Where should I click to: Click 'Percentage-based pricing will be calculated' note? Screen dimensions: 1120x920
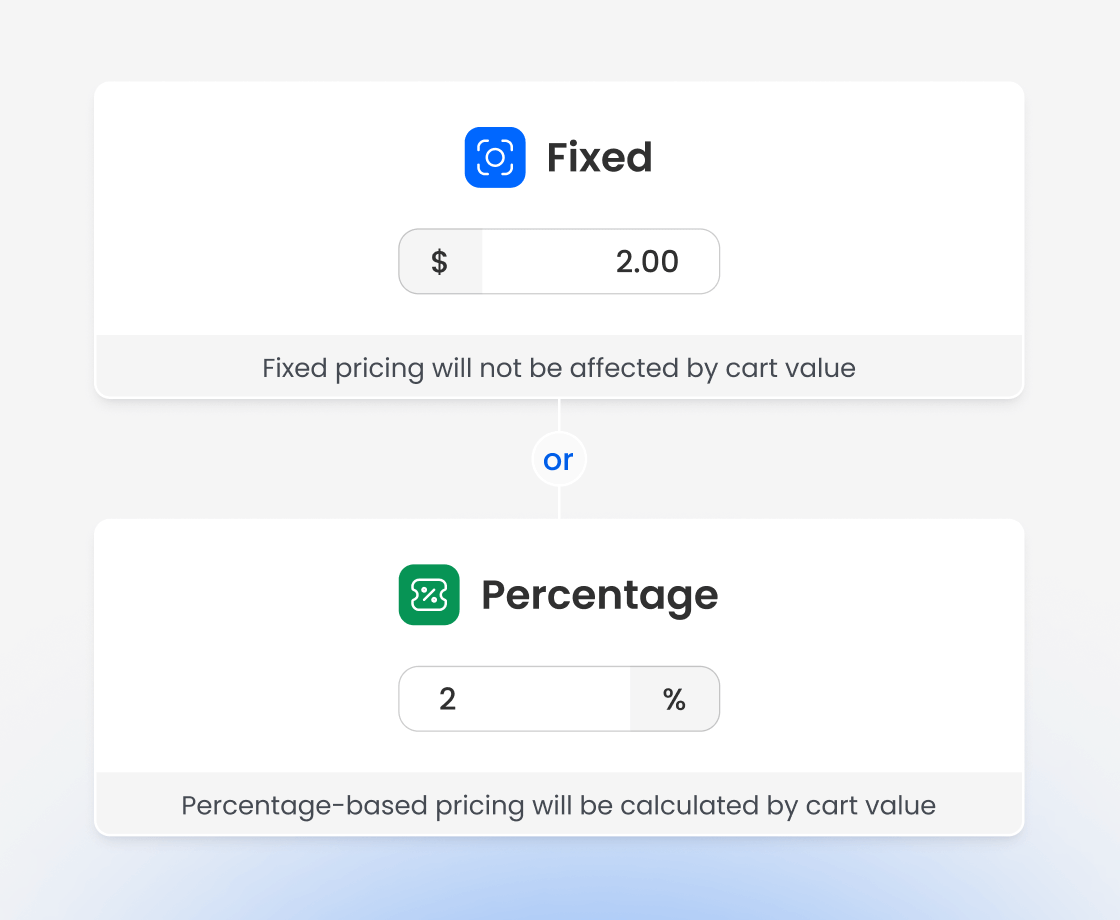click(559, 805)
